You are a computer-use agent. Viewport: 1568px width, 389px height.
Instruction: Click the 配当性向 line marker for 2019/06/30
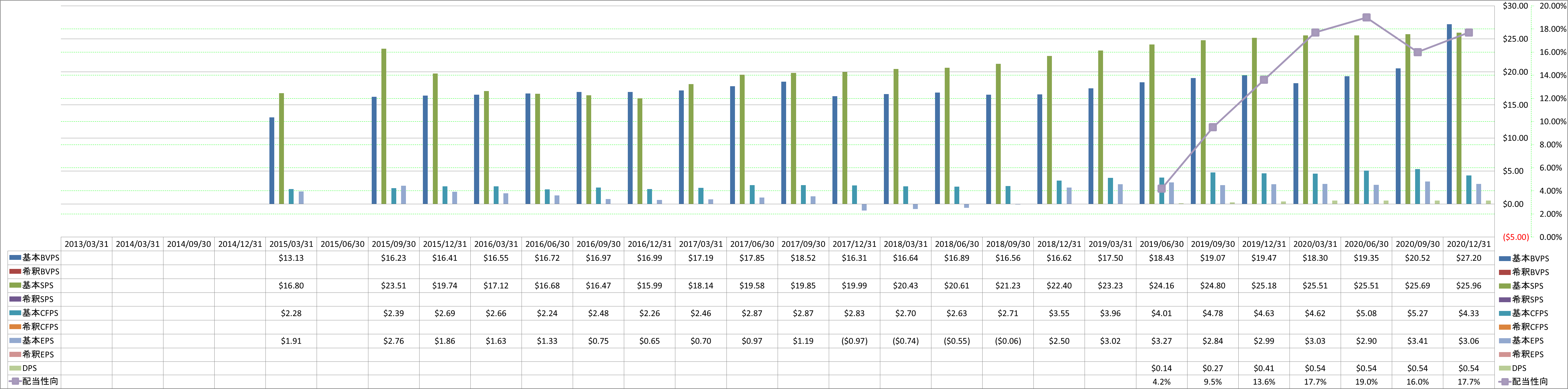pyautogui.click(x=1161, y=188)
